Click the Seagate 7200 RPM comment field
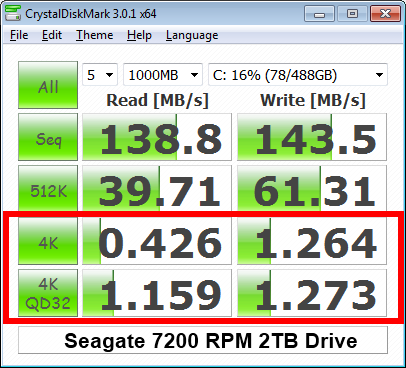Screen dimensions: 406x368 203,340
